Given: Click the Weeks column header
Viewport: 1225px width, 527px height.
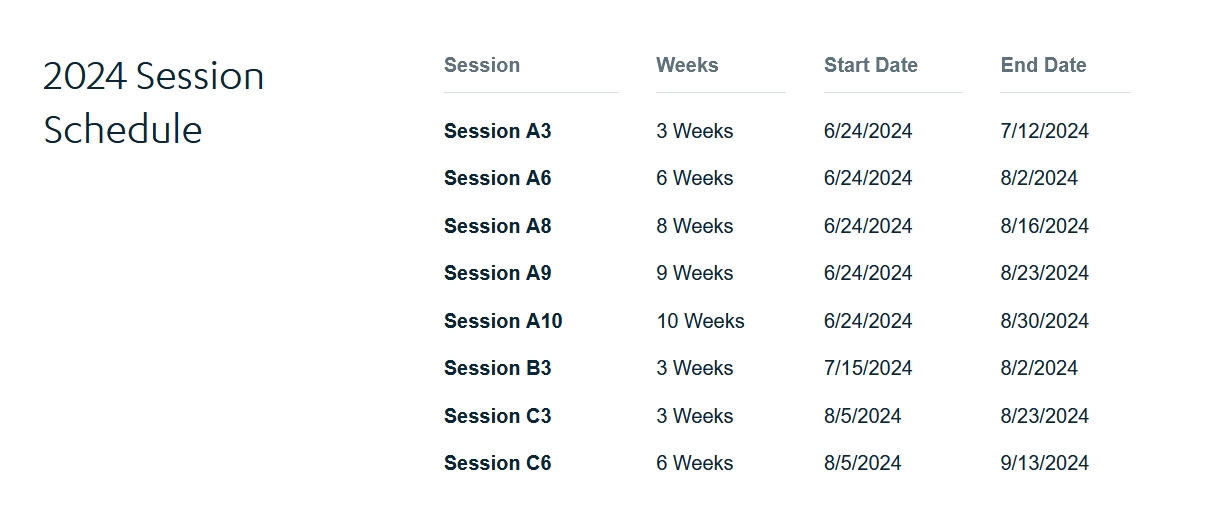Looking at the screenshot, I should [687, 65].
